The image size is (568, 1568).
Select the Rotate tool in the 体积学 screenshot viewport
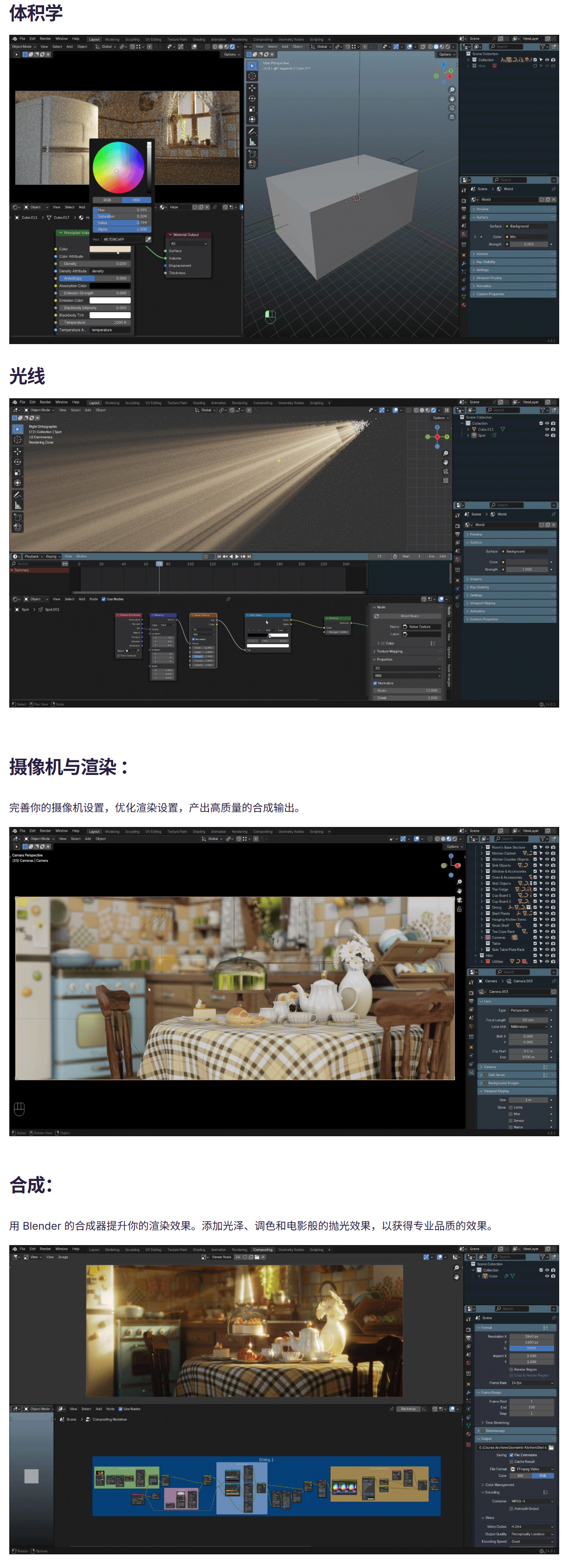point(252,99)
